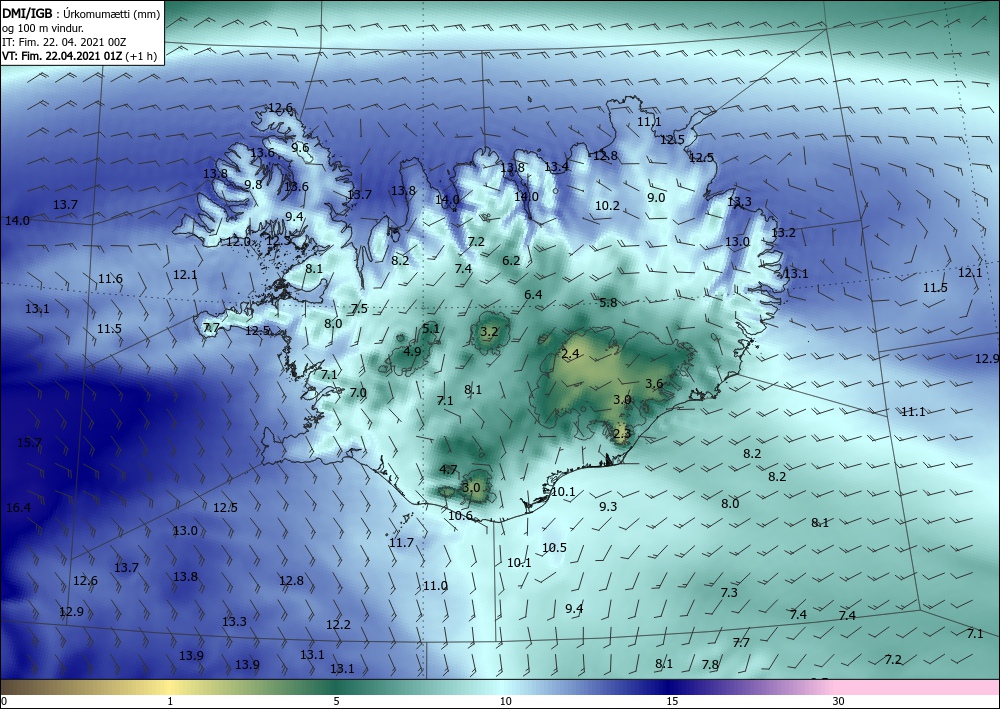This screenshot has width=1000, height=709.
Task: Click the 10.5 value over the sea
Action: click(554, 547)
